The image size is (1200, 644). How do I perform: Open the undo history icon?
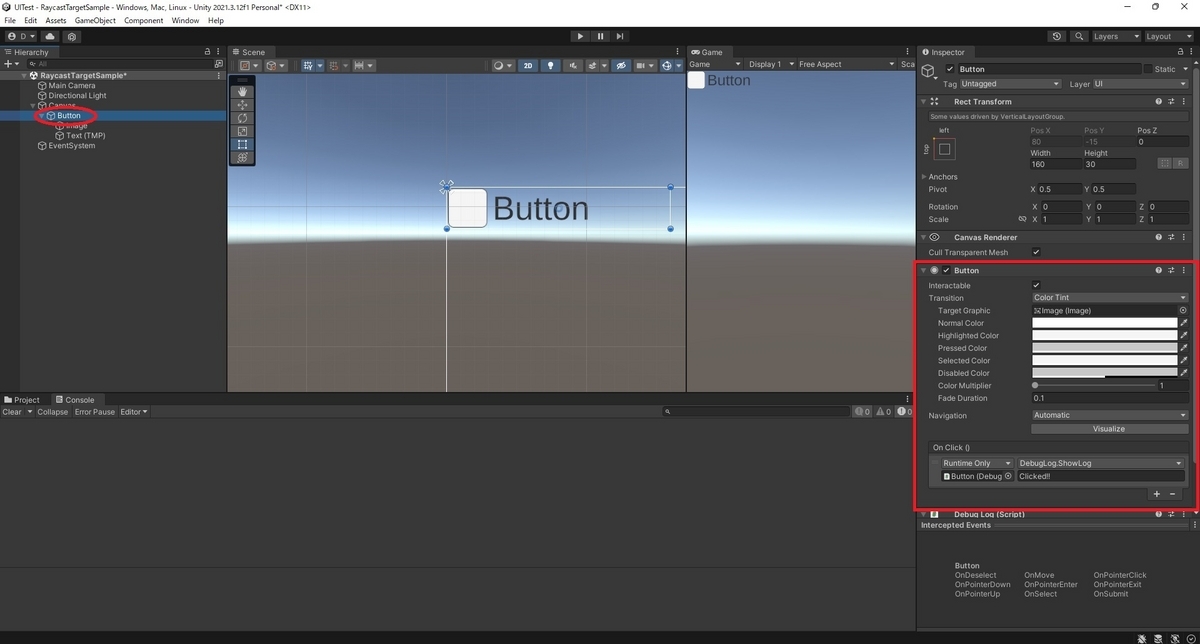[x=1057, y=36]
